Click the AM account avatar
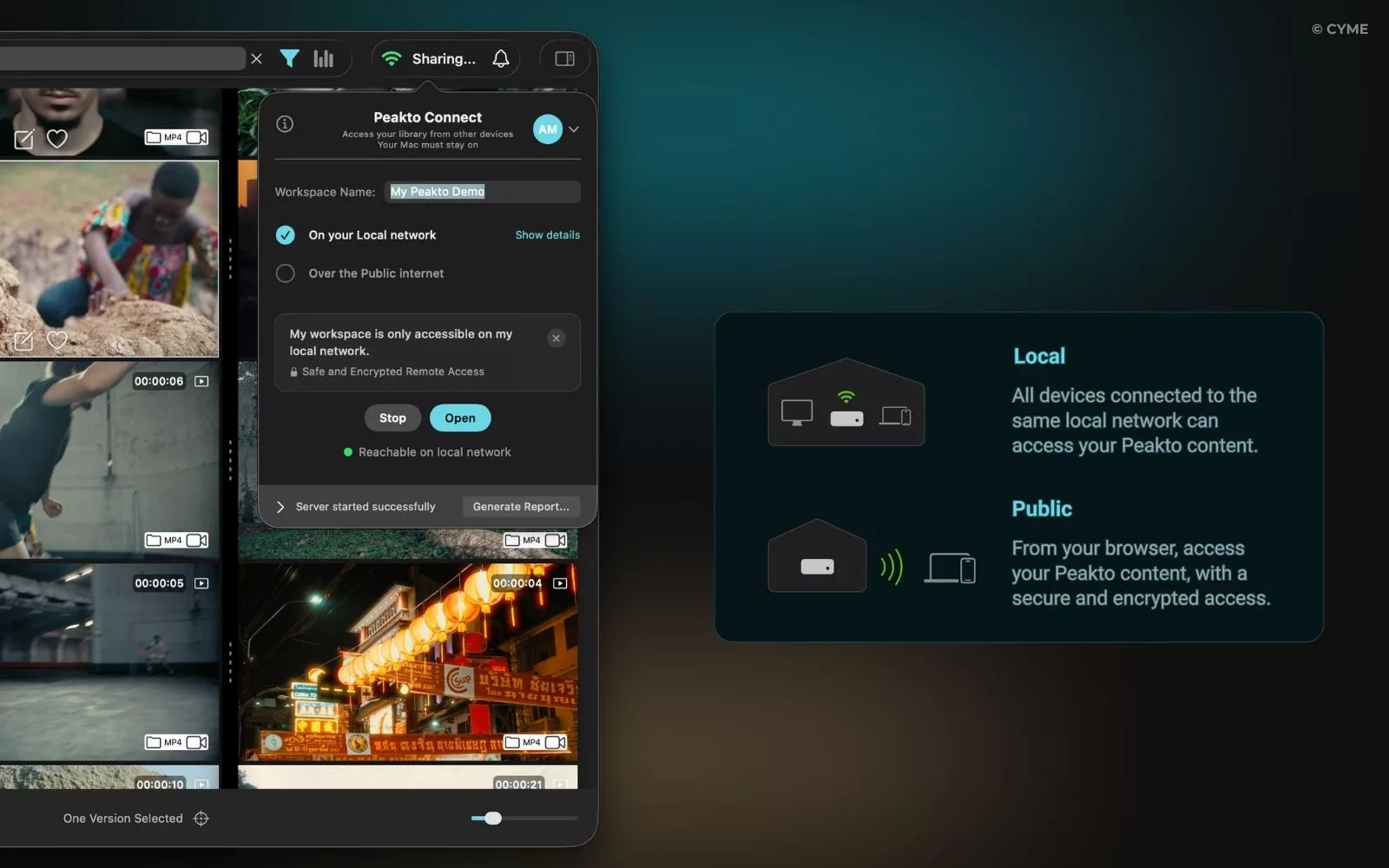The width and height of the screenshot is (1389, 868). 548,129
